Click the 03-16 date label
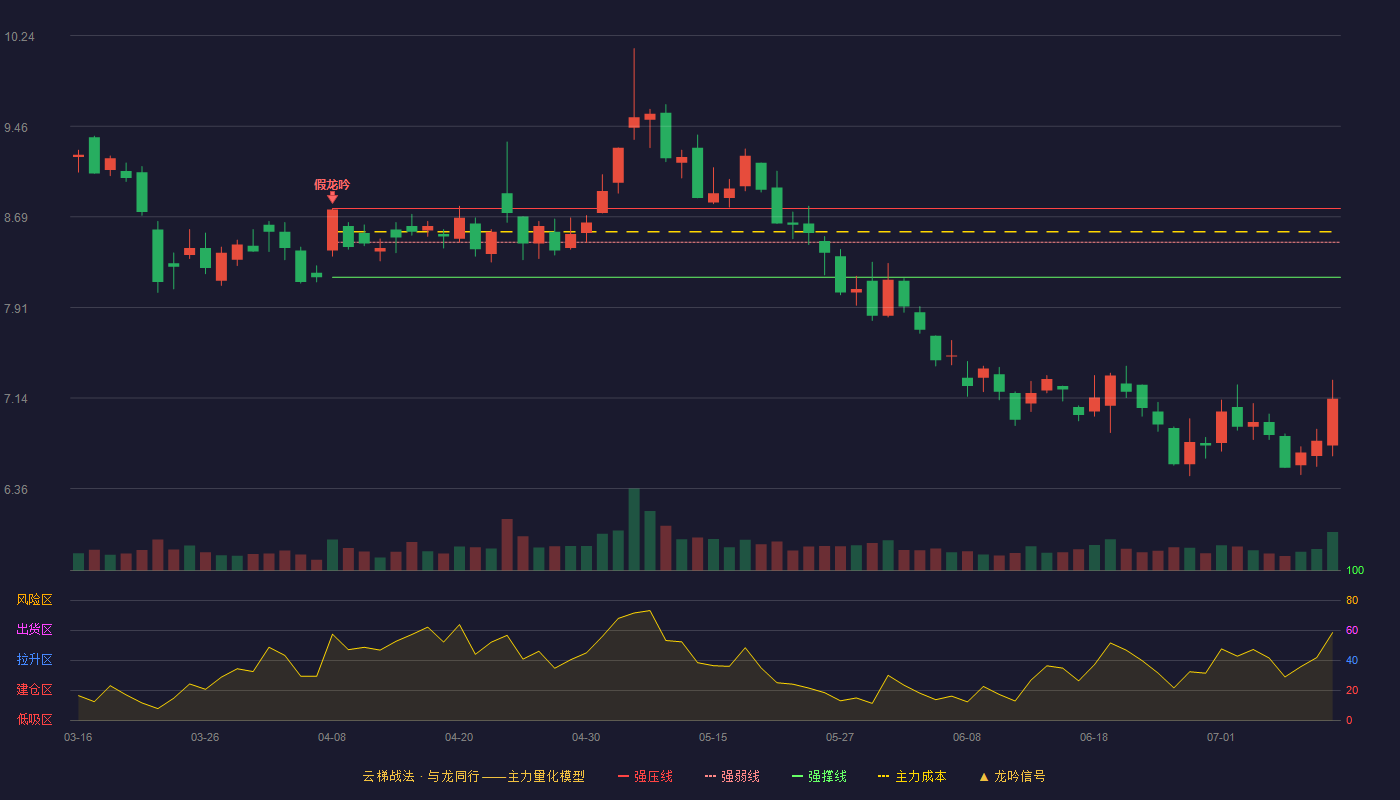The image size is (1400, 800). pos(78,737)
